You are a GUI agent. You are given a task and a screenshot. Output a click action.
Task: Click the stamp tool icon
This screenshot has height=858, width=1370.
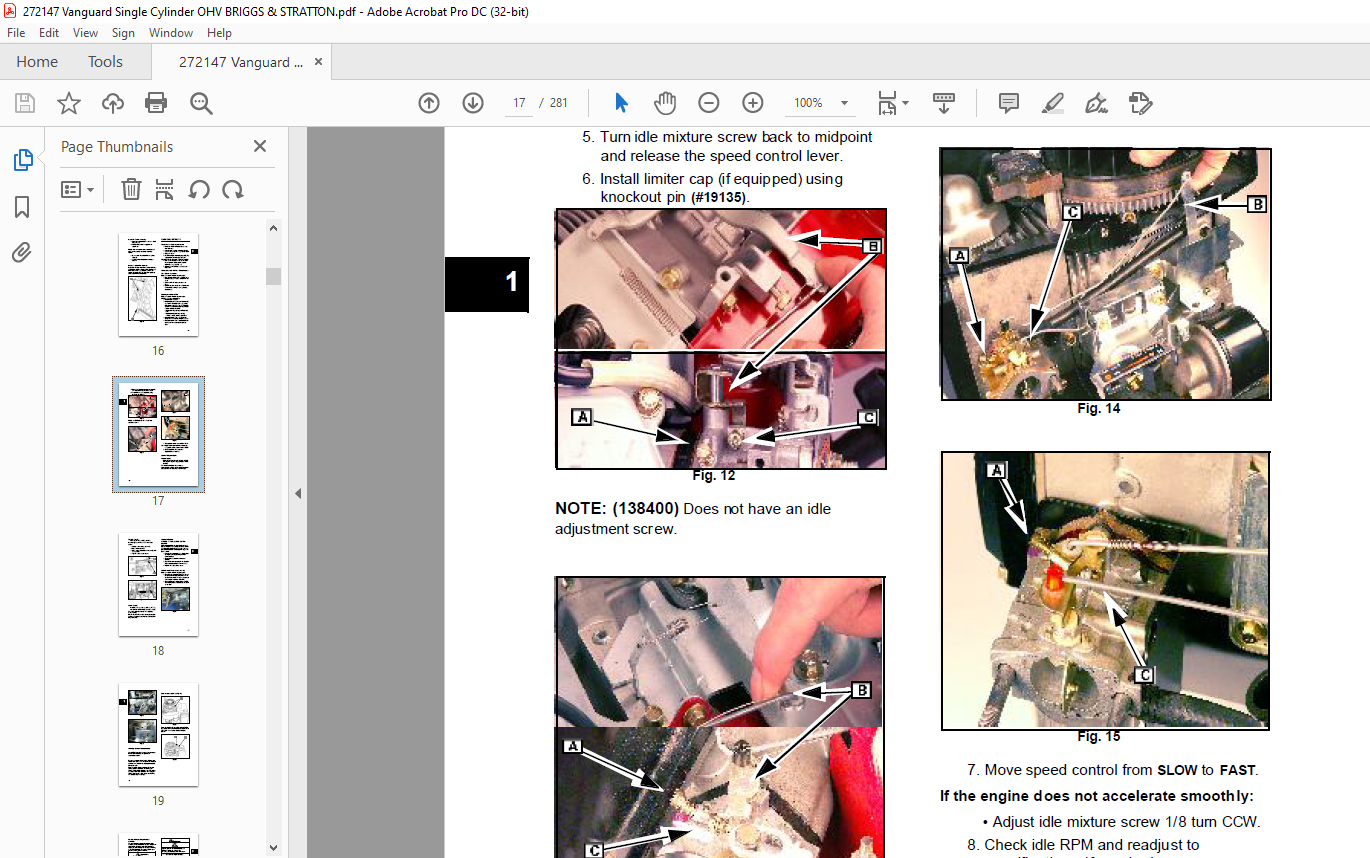point(1141,103)
